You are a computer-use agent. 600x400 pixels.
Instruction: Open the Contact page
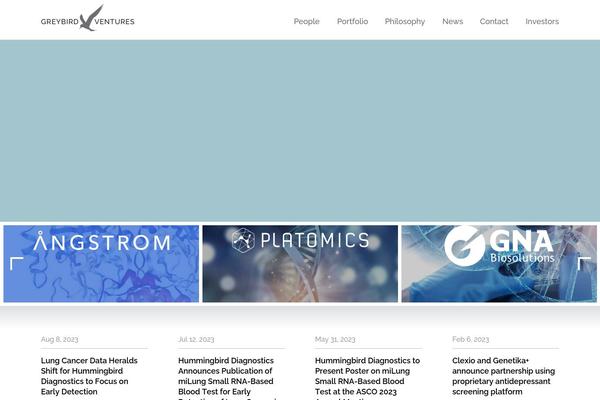(494, 21)
